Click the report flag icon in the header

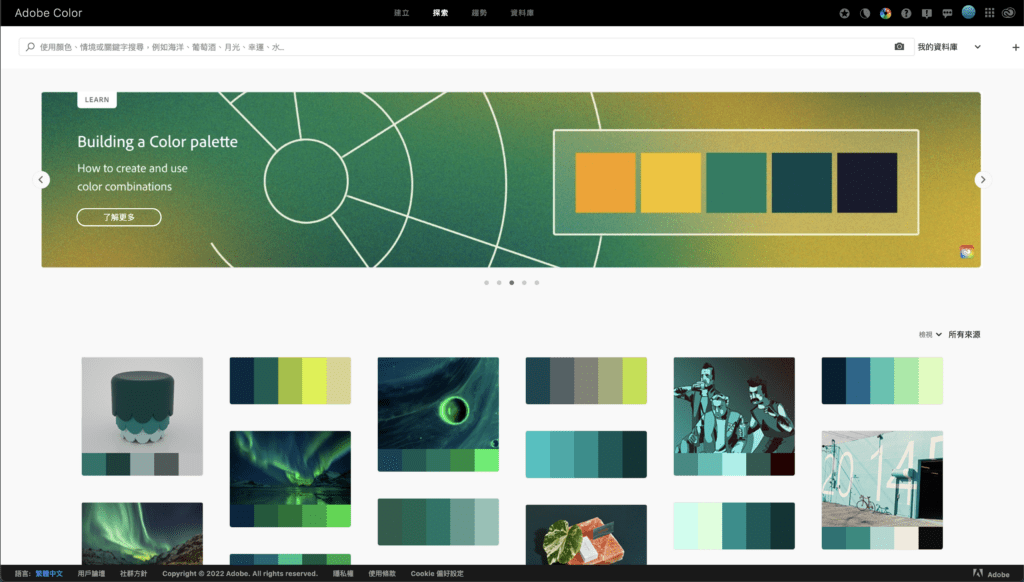point(927,13)
